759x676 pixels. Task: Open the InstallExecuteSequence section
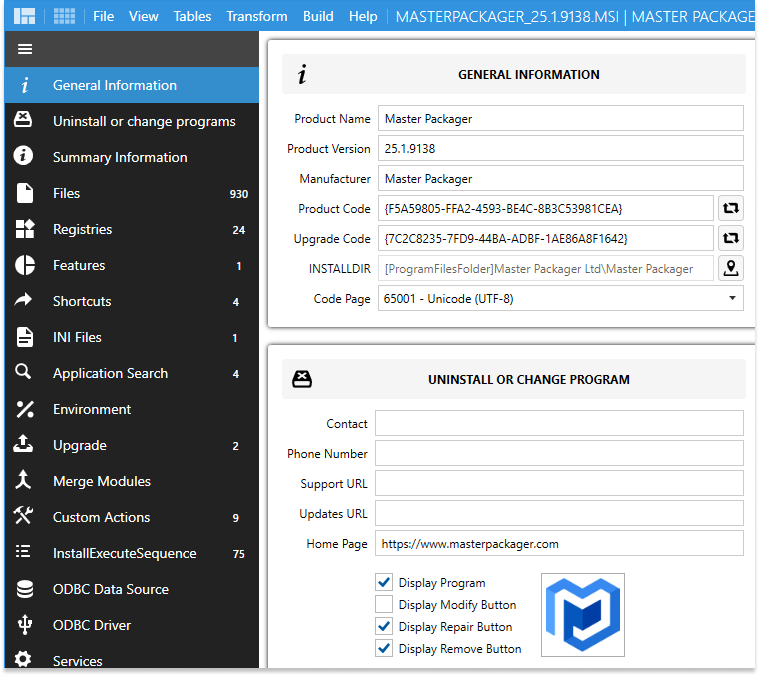click(x=124, y=553)
